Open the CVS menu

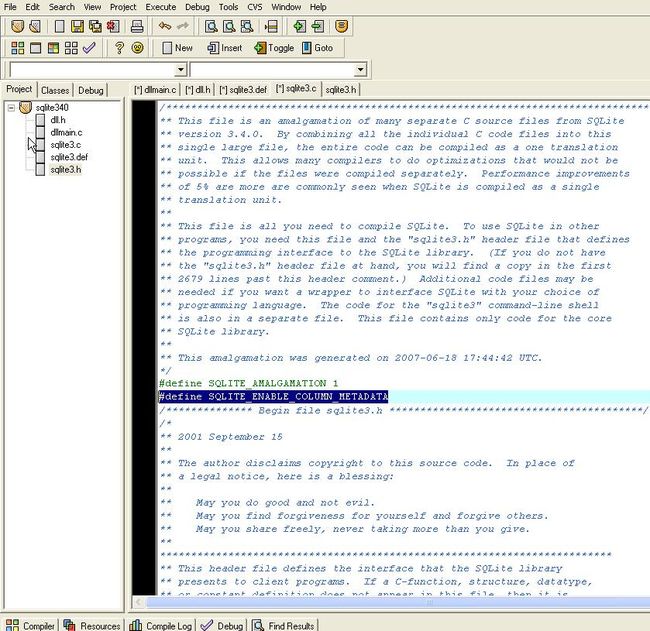255,7
